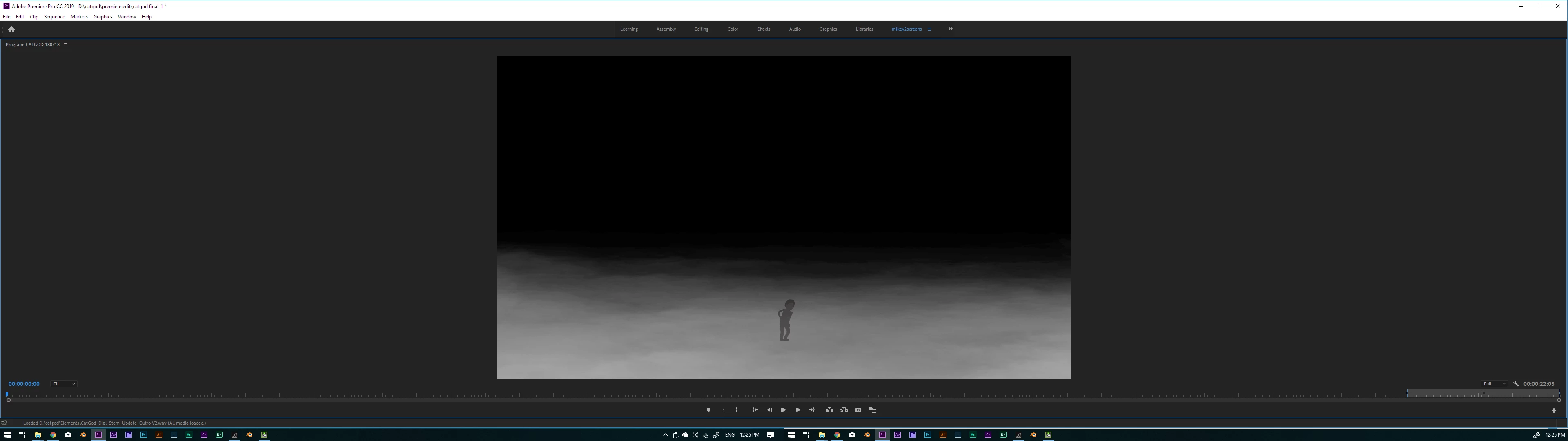Click the Add Marker button
Image resolution: width=1568 pixels, height=441 pixels.
coord(708,410)
